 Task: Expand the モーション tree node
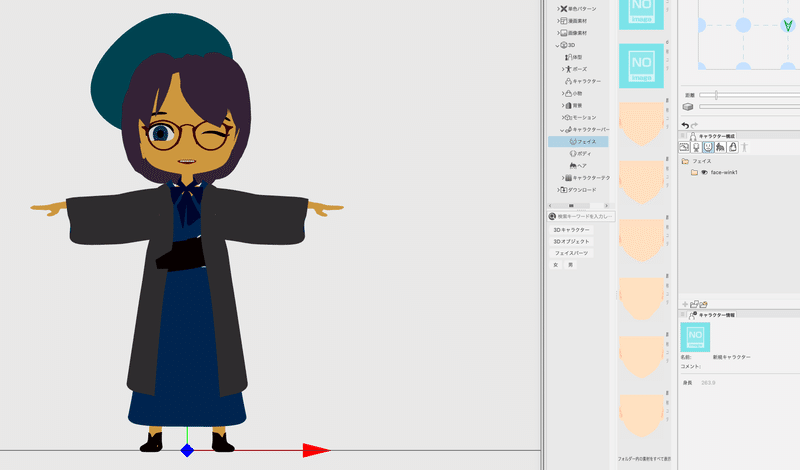[x=563, y=117]
